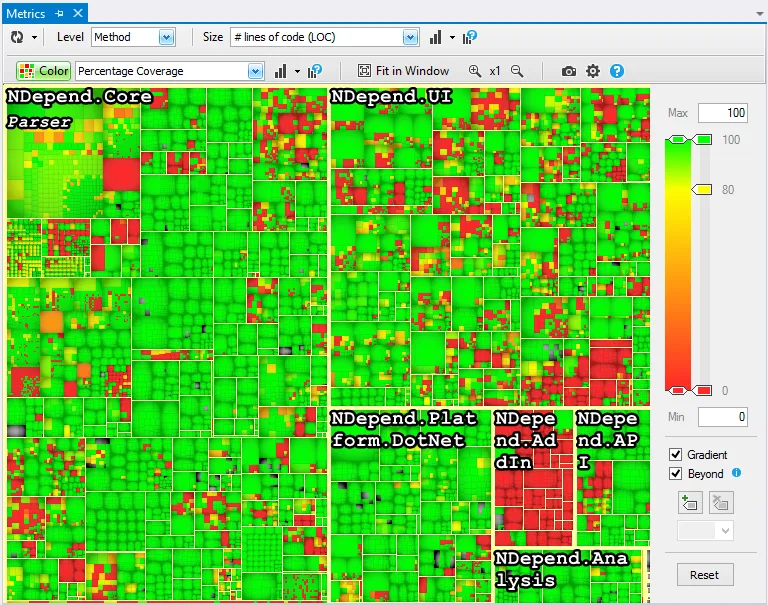Click the x1 zoom reset label
The width and height of the screenshot is (768, 605).
(495, 71)
